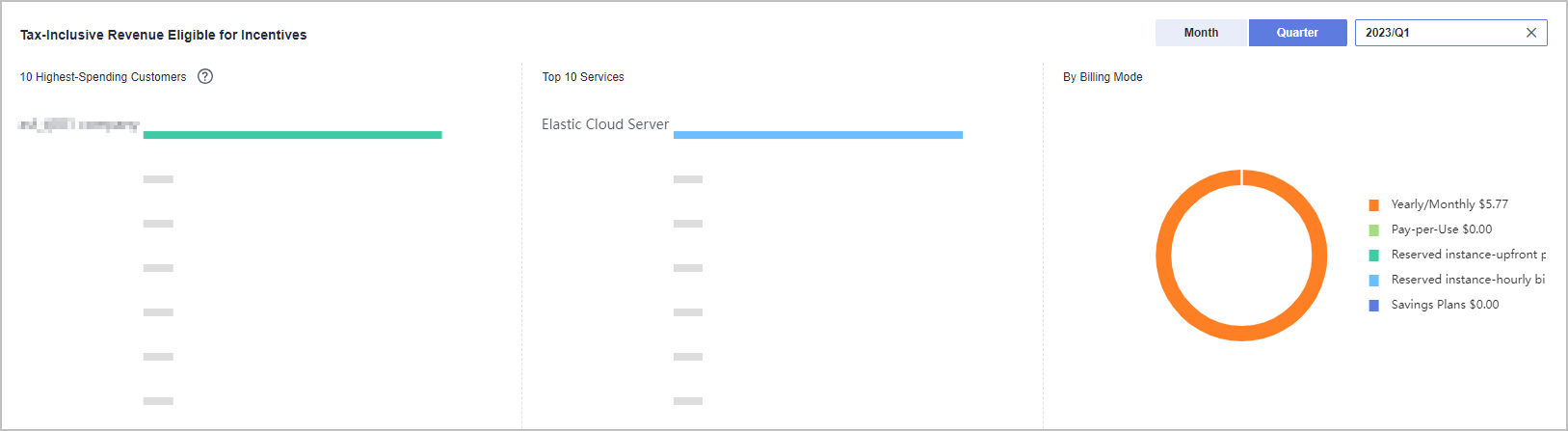Click the Yearly/Monthly $5.77 legend label

point(1449,204)
